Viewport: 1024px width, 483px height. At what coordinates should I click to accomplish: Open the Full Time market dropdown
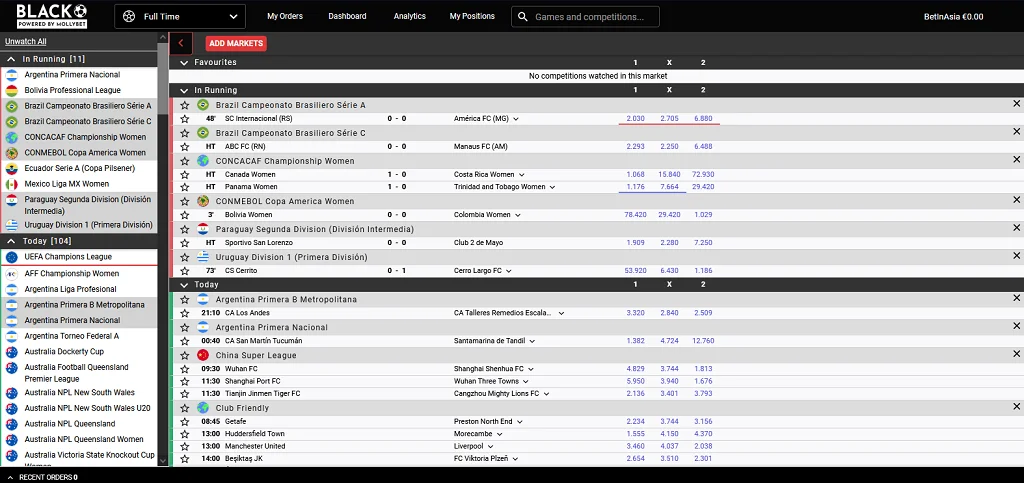tap(180, 16)
